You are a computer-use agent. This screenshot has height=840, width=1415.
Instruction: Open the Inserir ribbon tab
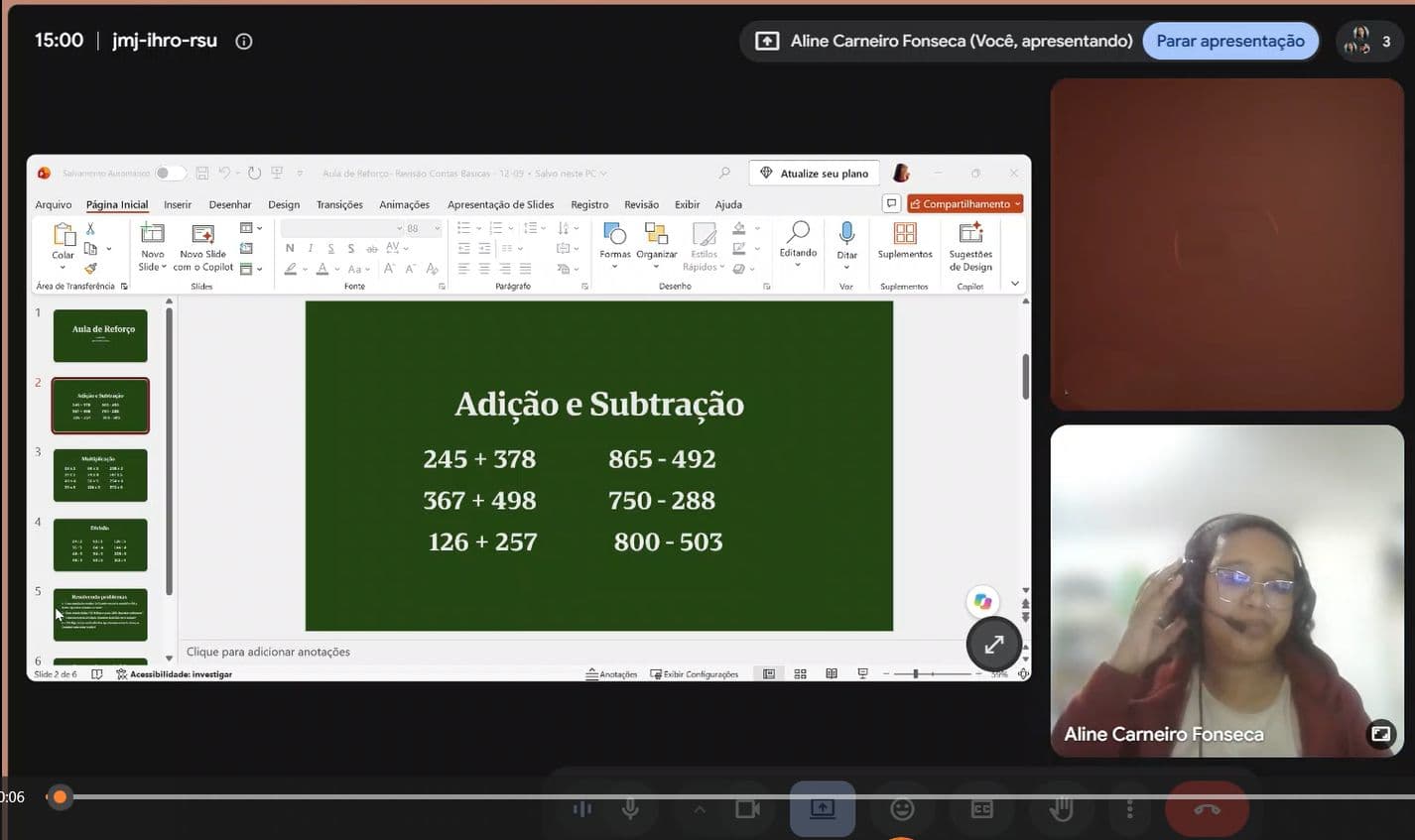pyautogui.click(x=178, y=204)
